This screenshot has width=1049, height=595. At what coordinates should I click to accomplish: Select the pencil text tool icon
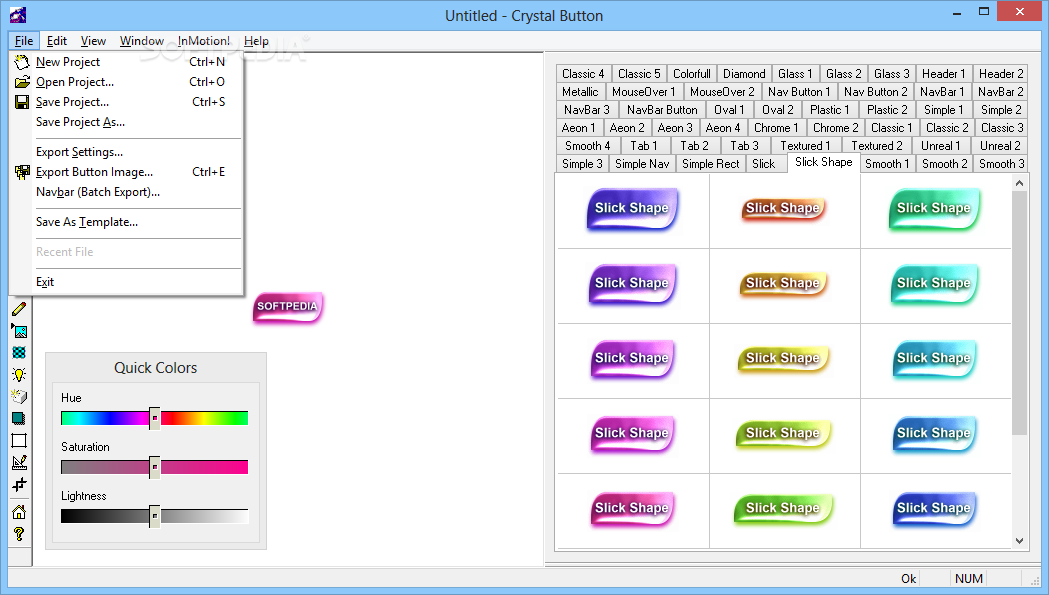[x=19, y=309]
